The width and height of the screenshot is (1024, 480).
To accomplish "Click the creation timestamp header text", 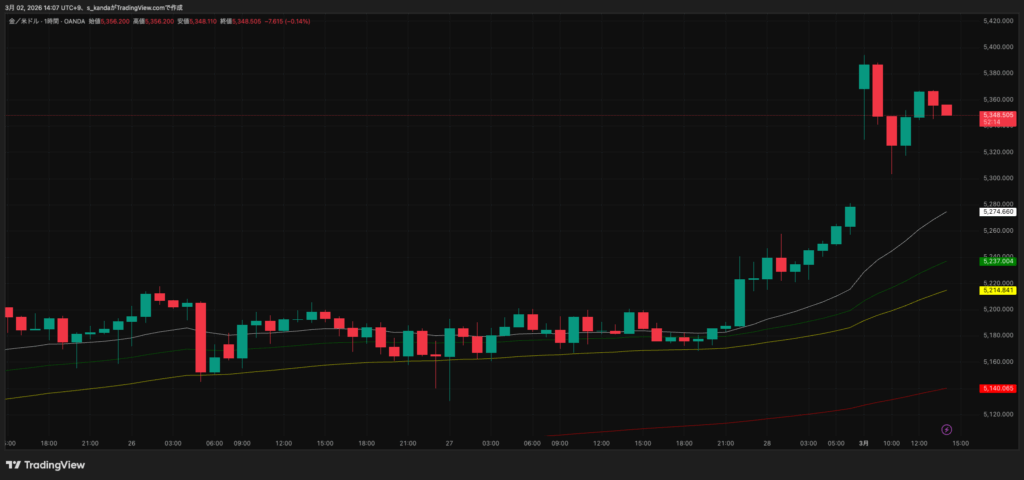I will [x=92, y=8].
